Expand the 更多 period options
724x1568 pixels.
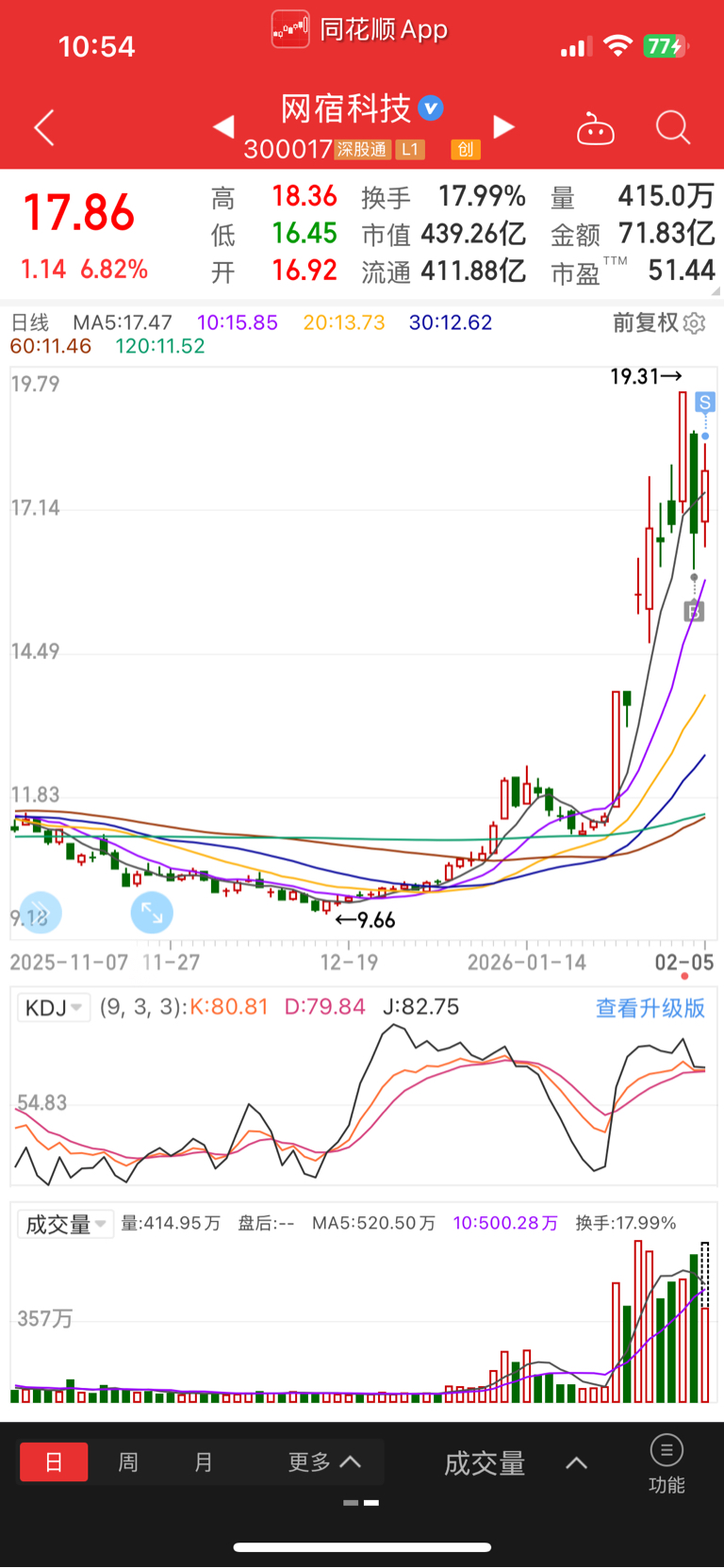324,1462
